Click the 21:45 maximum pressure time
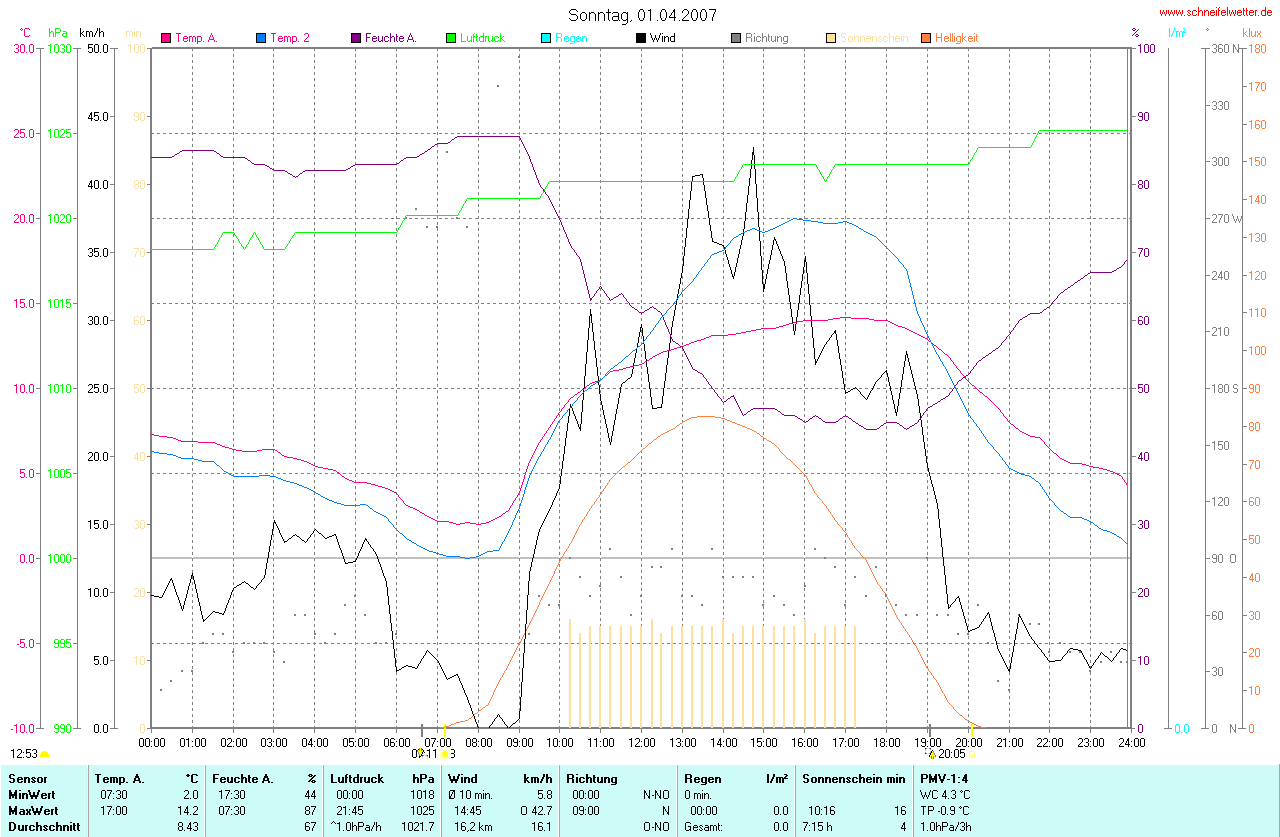This screenshot has width=1280, height=837. [x=350, y=811]
